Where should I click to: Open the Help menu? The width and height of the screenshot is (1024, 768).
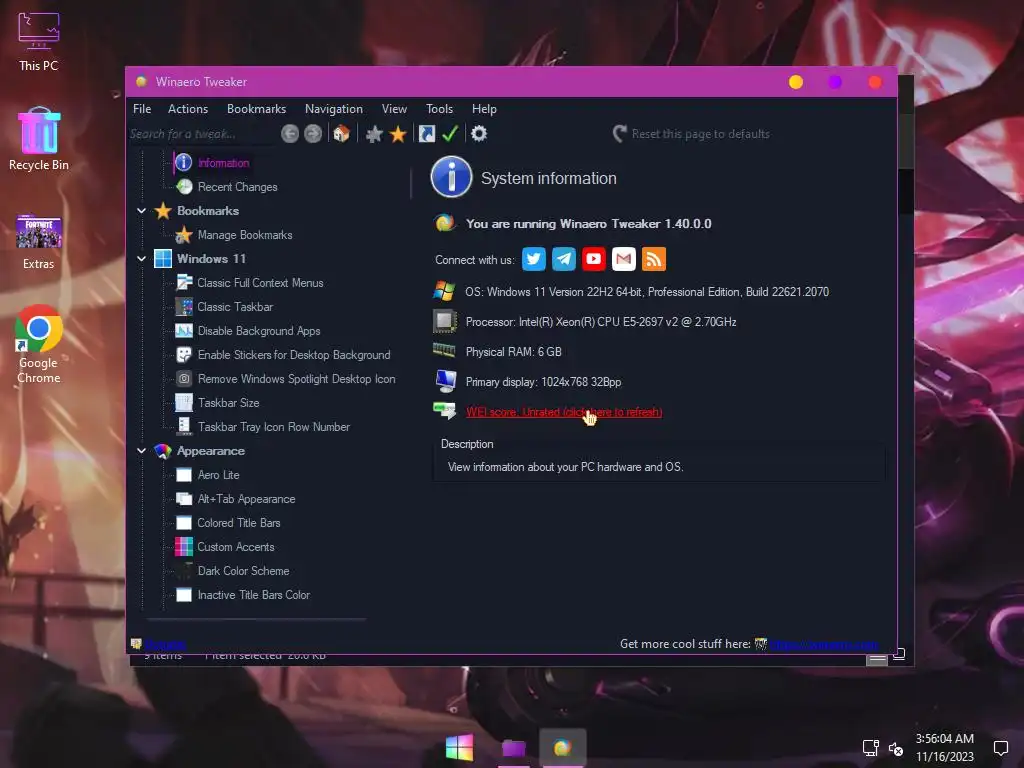(x=485, y=108)
